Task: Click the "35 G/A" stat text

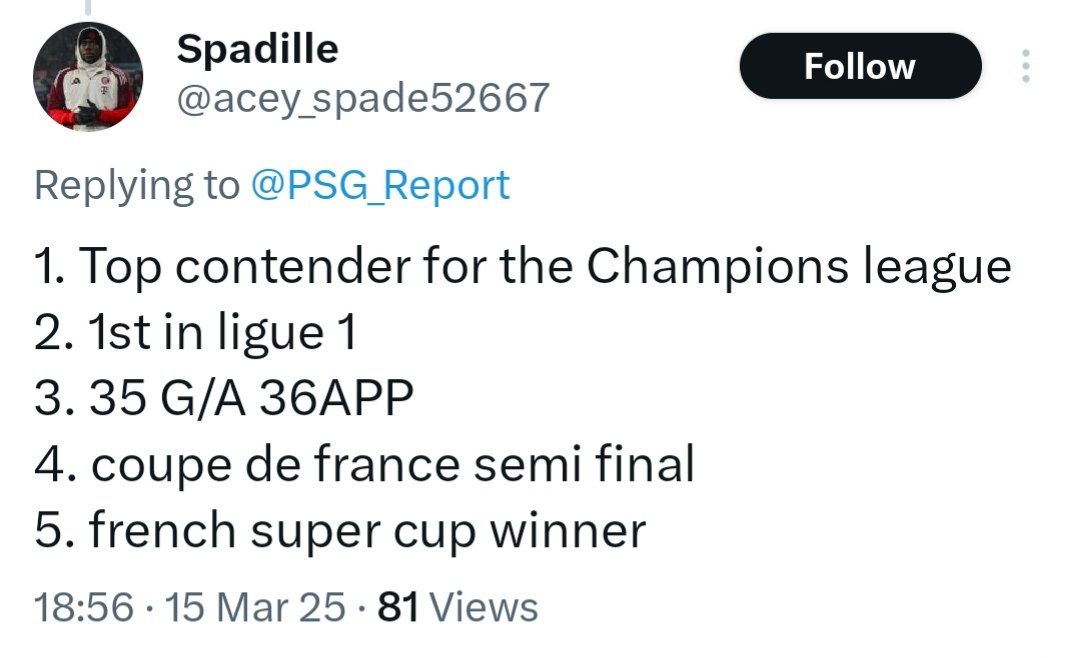Action: coord(167,398)
